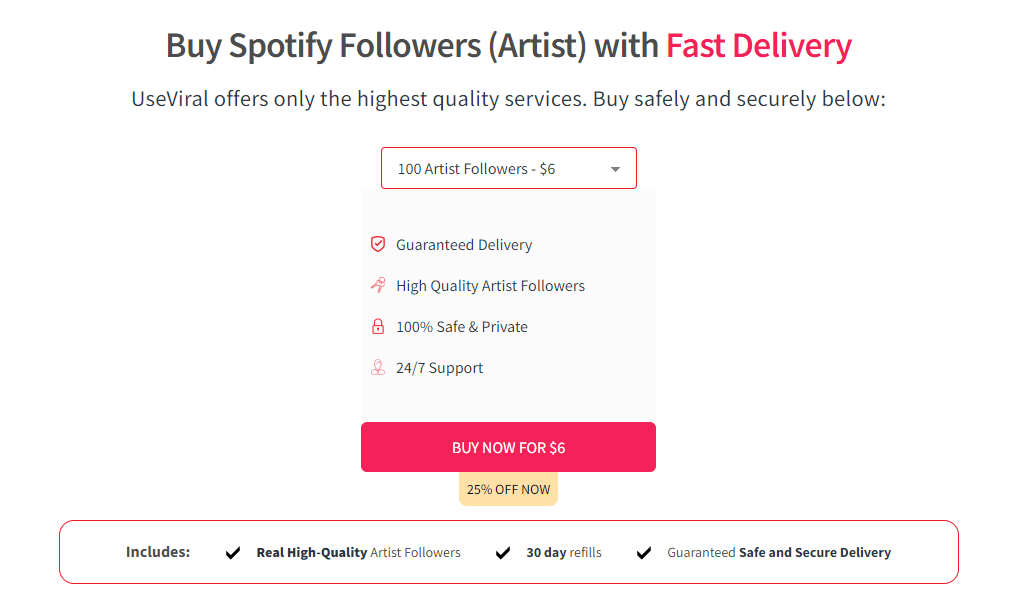Image resolution: width=1010 pixels, height=604 pixels.
Task: Click the Includes label in the bottom bar
Action: point(157,551)
